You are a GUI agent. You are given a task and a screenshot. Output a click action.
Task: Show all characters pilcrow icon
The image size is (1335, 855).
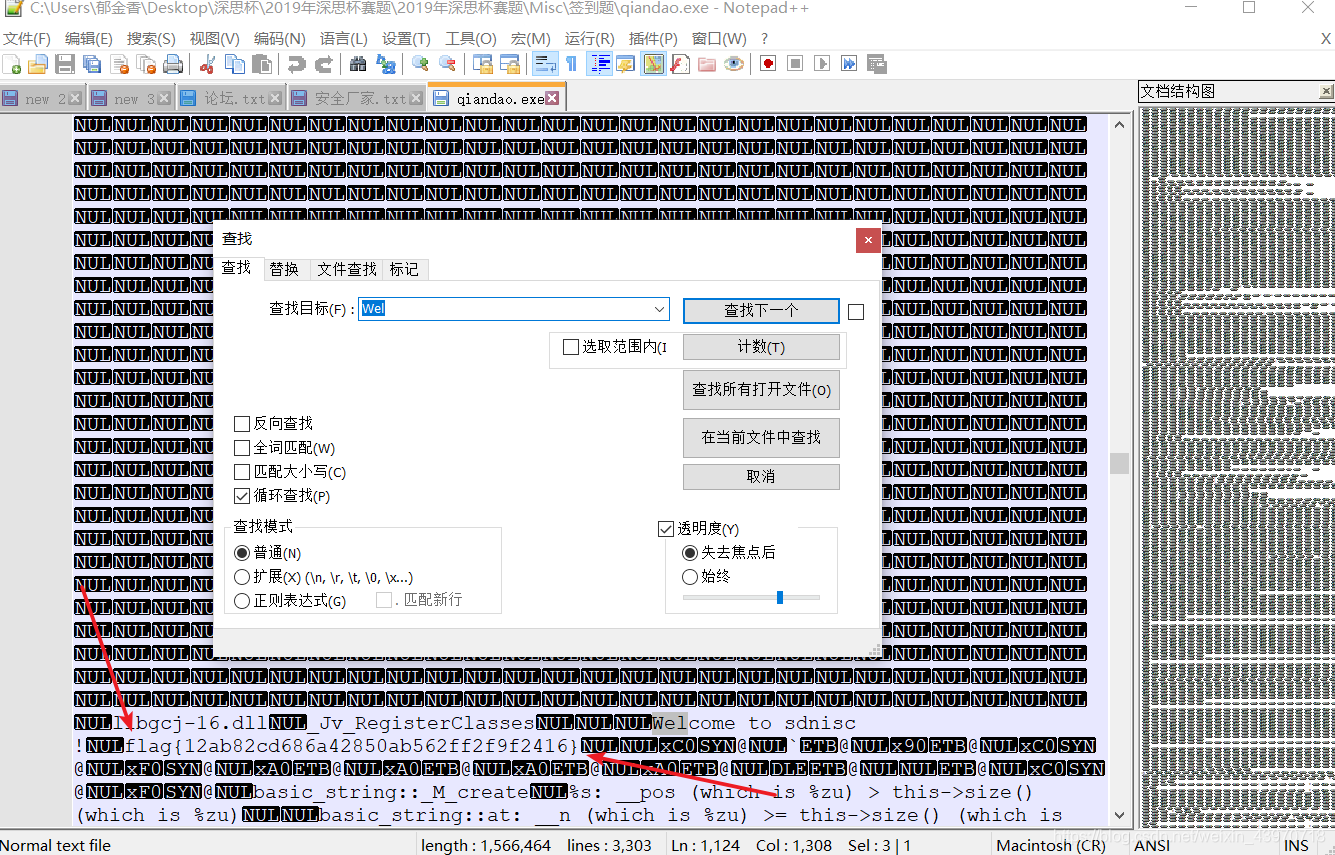[571, 64]
